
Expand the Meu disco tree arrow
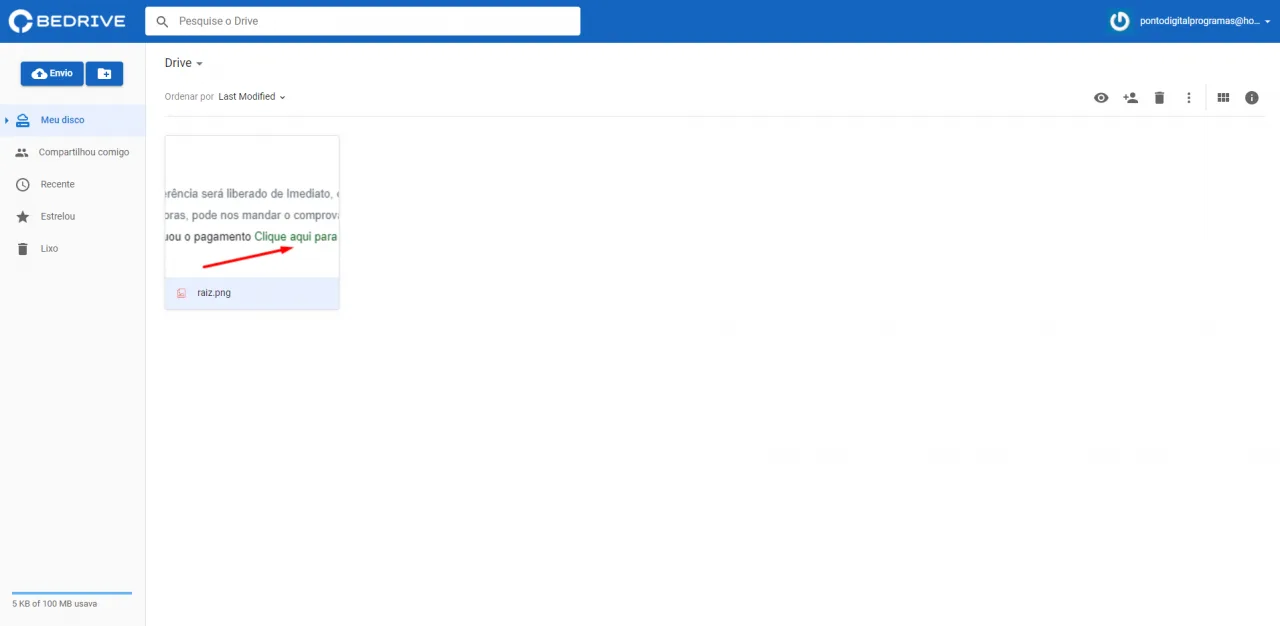point(7,120)
